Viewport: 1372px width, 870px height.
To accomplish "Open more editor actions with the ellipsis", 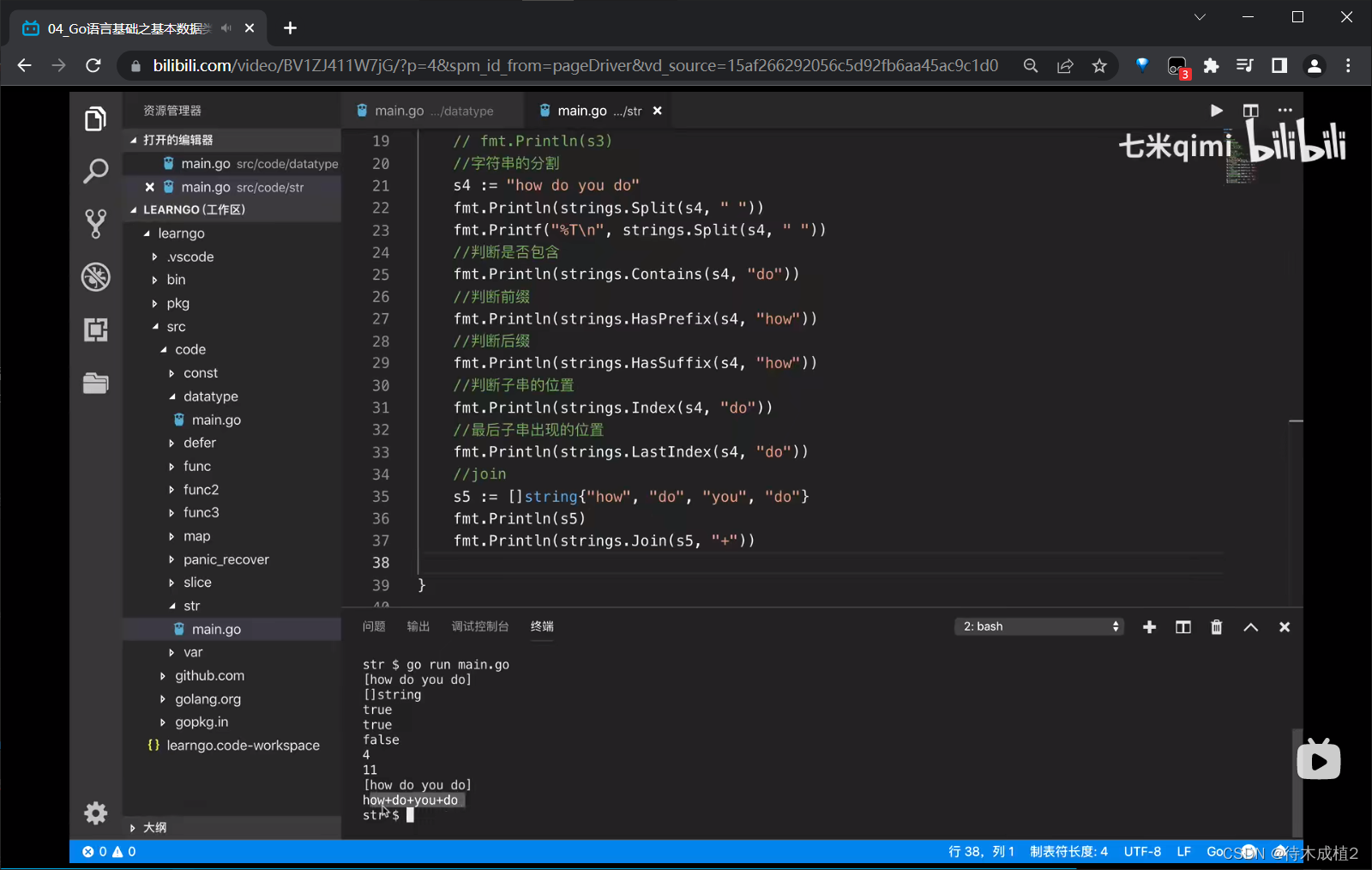I will 1285,111.
